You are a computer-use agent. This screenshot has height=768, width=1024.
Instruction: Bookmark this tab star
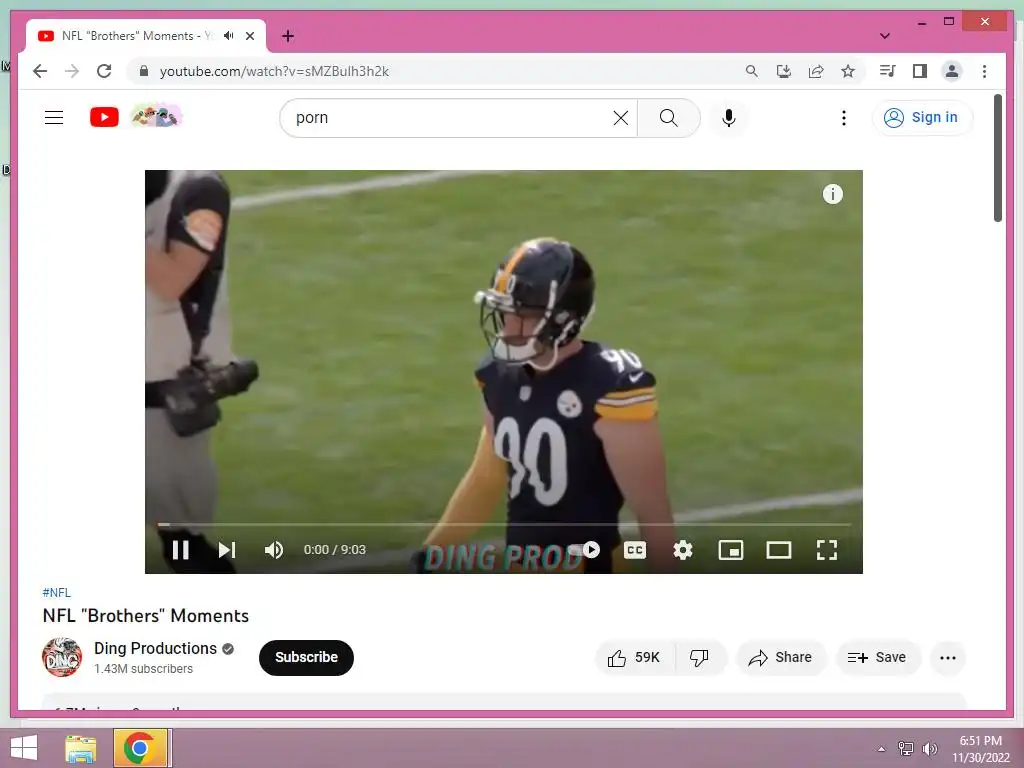tap(848, 71)
